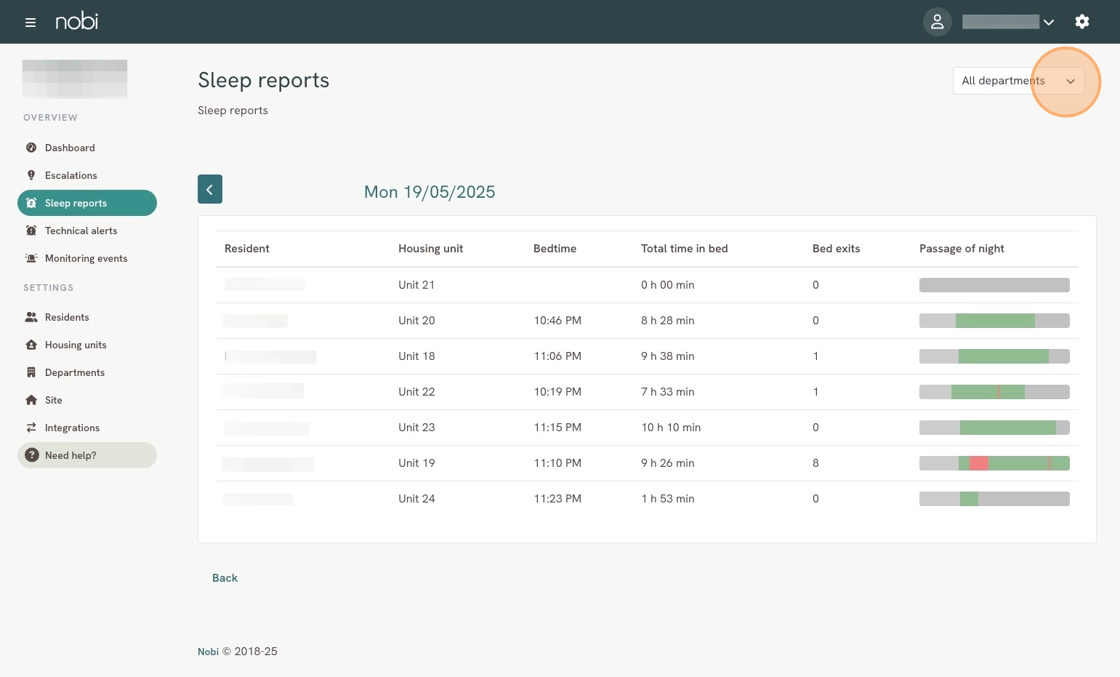Click the Back link
Viewport: 1120px width, 677px height.
(225, 578)
